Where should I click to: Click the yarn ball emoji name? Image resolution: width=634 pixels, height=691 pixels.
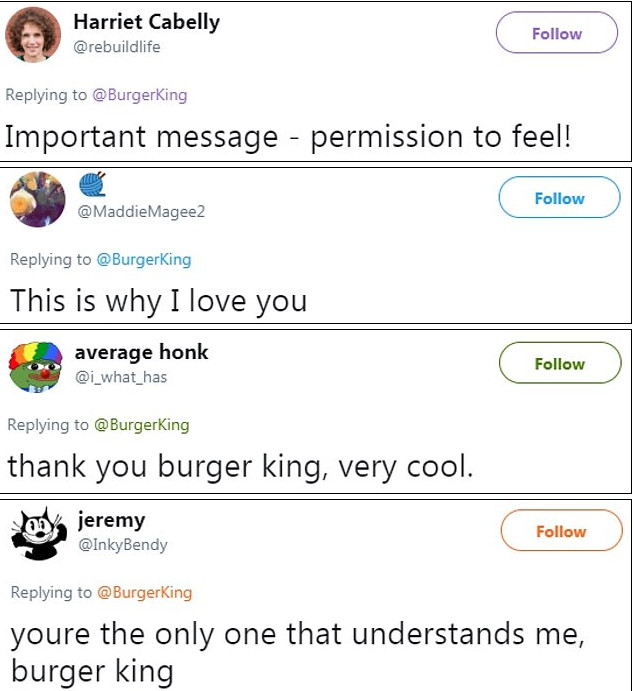(x=92, y=184)
